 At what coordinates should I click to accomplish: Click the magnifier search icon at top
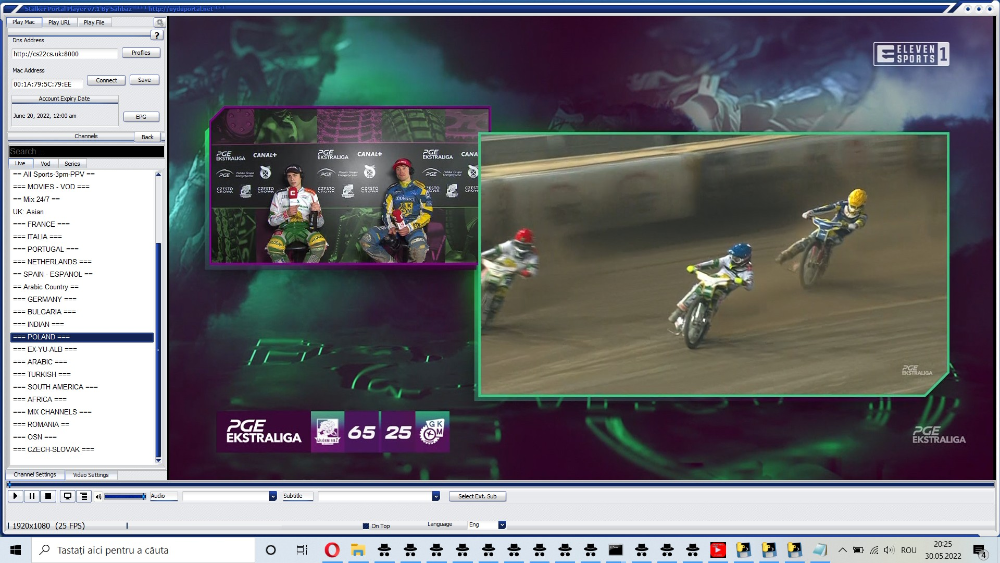(159, 22)
